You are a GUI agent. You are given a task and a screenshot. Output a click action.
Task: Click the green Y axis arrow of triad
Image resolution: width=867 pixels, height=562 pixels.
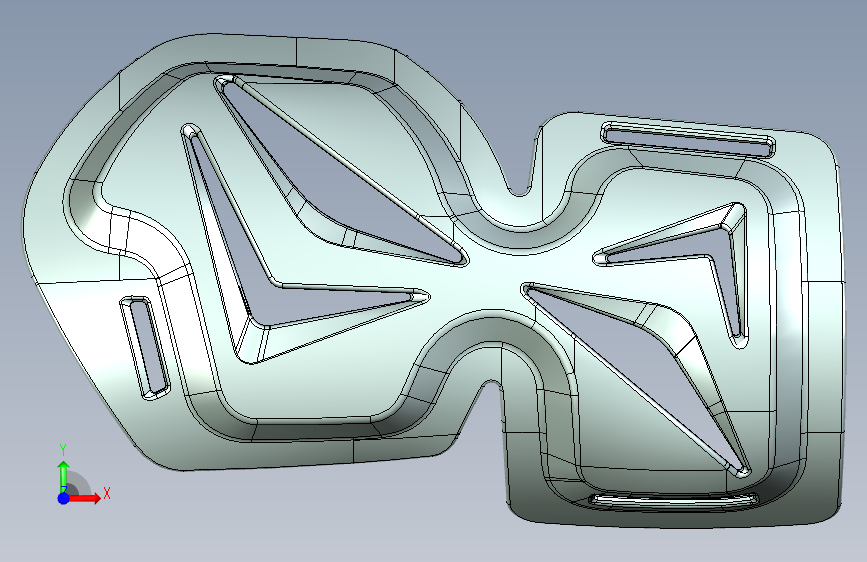64,476
